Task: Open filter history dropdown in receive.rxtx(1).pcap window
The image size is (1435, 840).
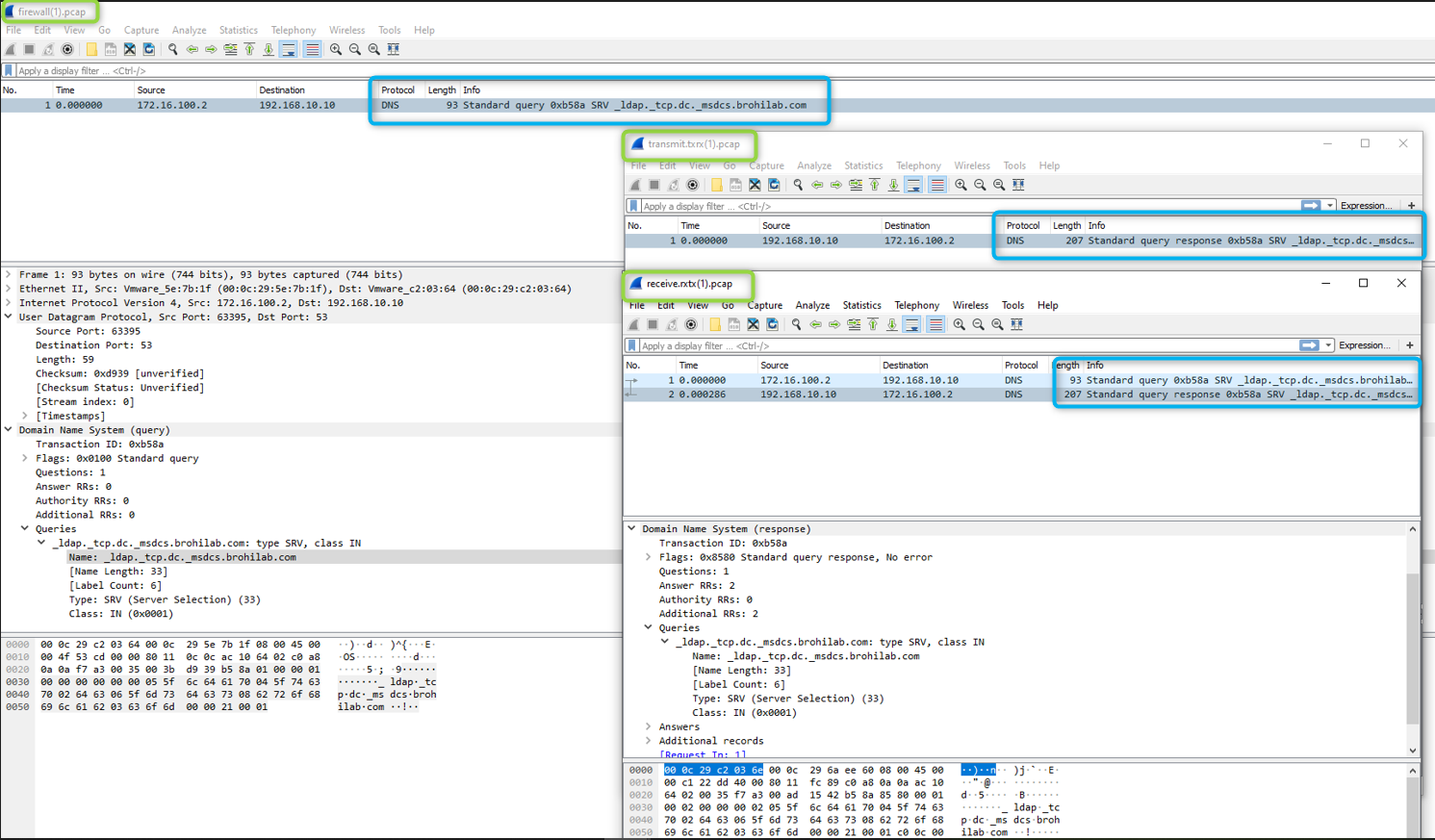Action: click(1328, 345)
